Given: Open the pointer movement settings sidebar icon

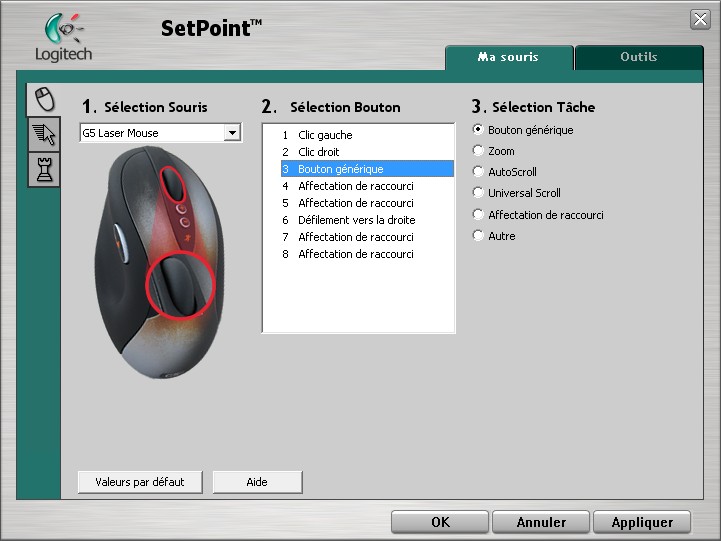Looking at the screenshot, I should [x=45, y=134].
